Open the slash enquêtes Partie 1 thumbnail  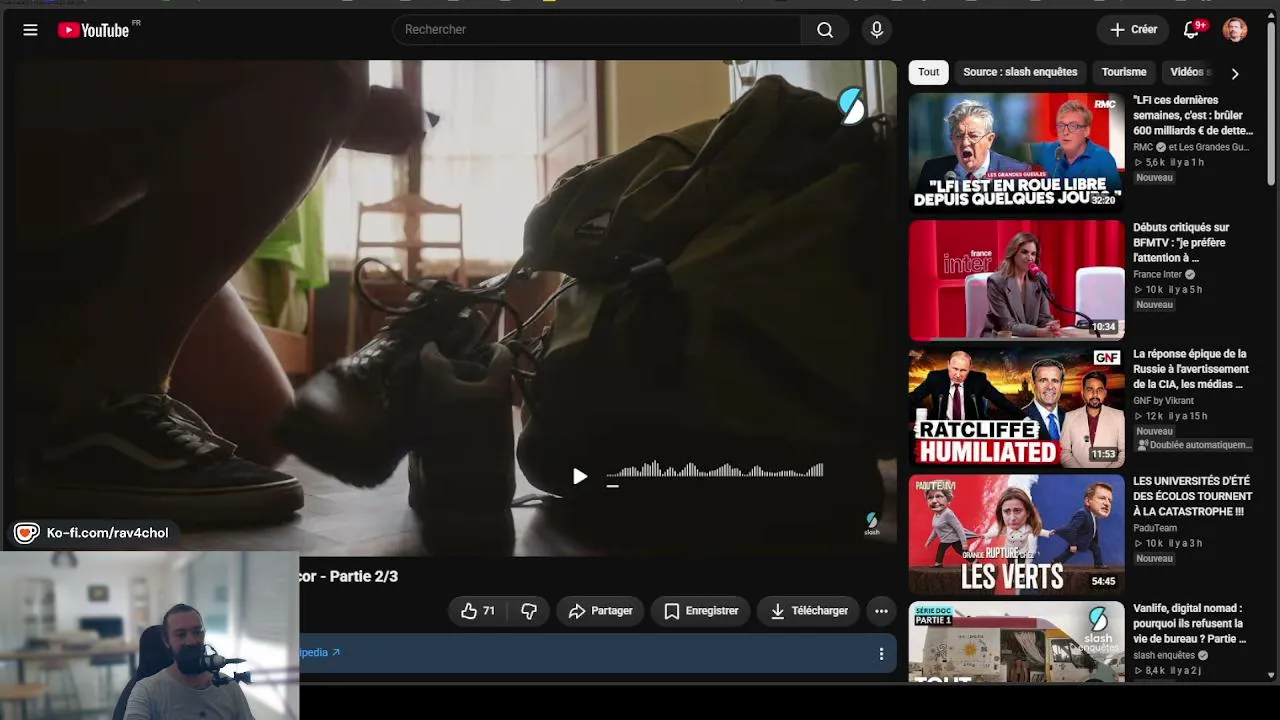(x=1016, y=641)
